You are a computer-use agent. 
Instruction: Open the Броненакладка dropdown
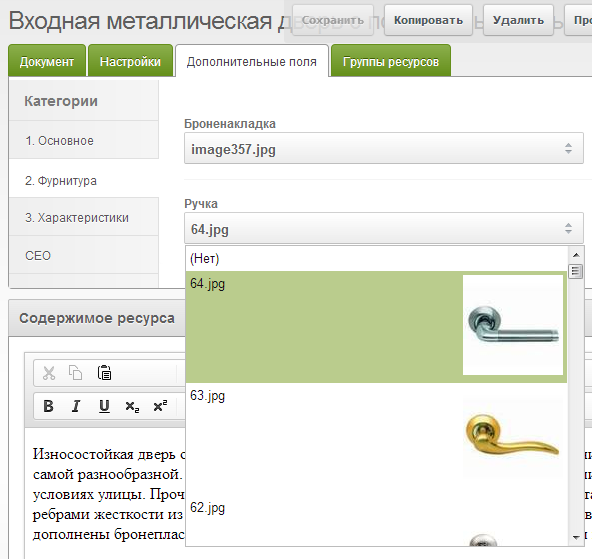tap(384, 148)
